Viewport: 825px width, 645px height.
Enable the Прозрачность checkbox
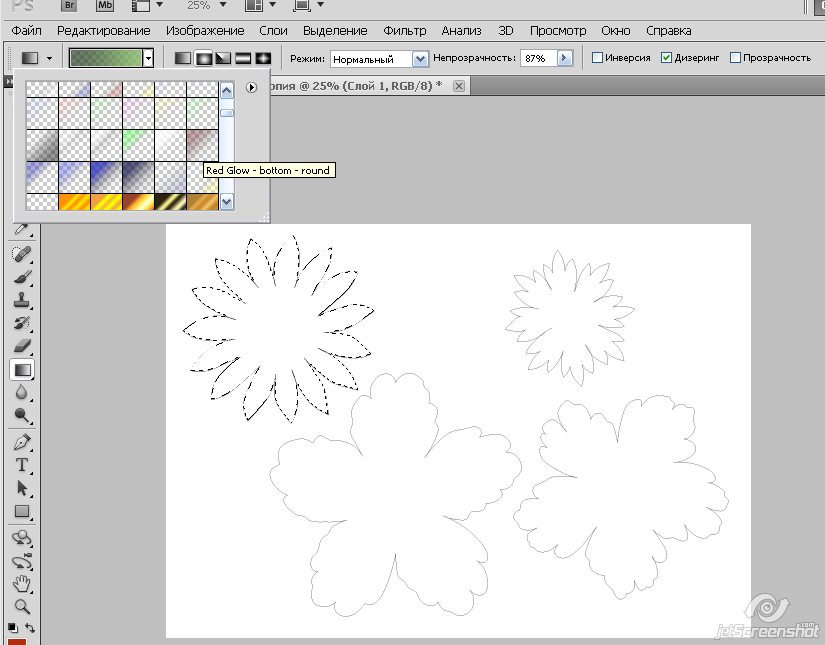736,58
